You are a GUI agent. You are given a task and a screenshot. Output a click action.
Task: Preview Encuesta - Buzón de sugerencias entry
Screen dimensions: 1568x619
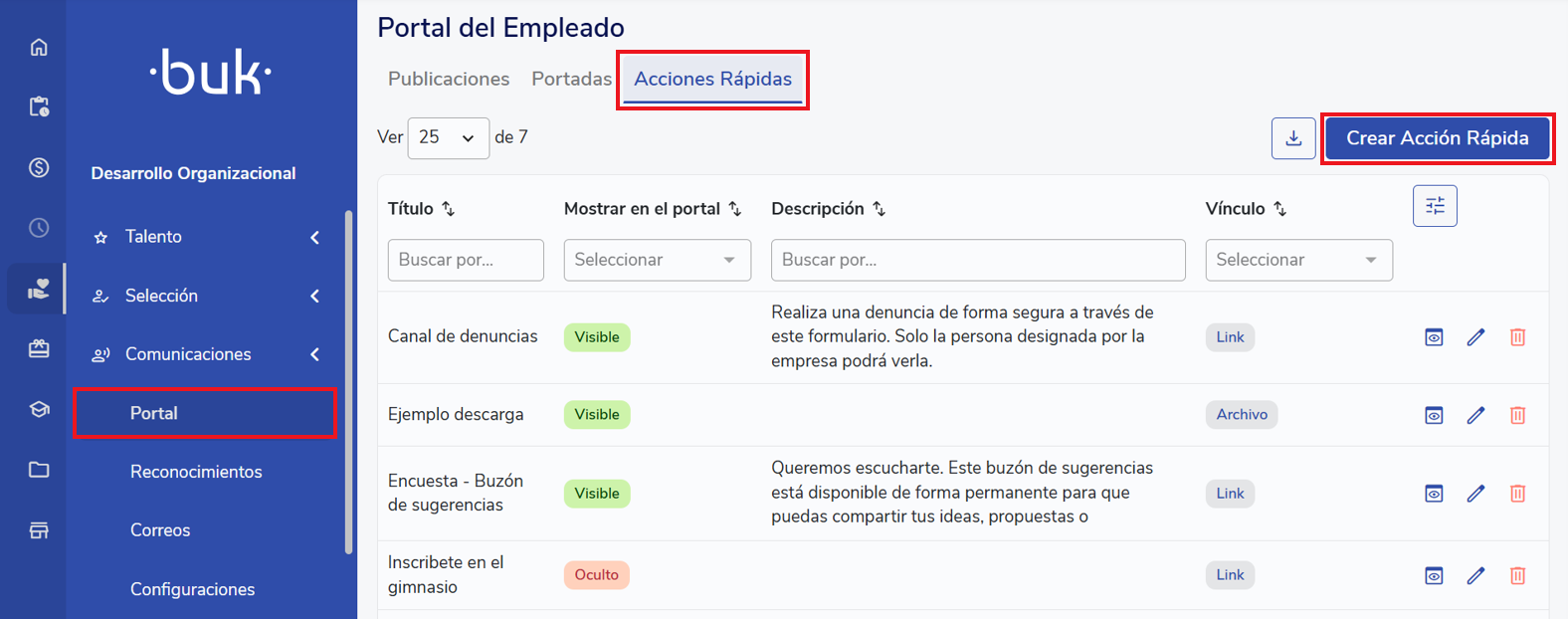pyautogui.click(x=1434, y=494)
